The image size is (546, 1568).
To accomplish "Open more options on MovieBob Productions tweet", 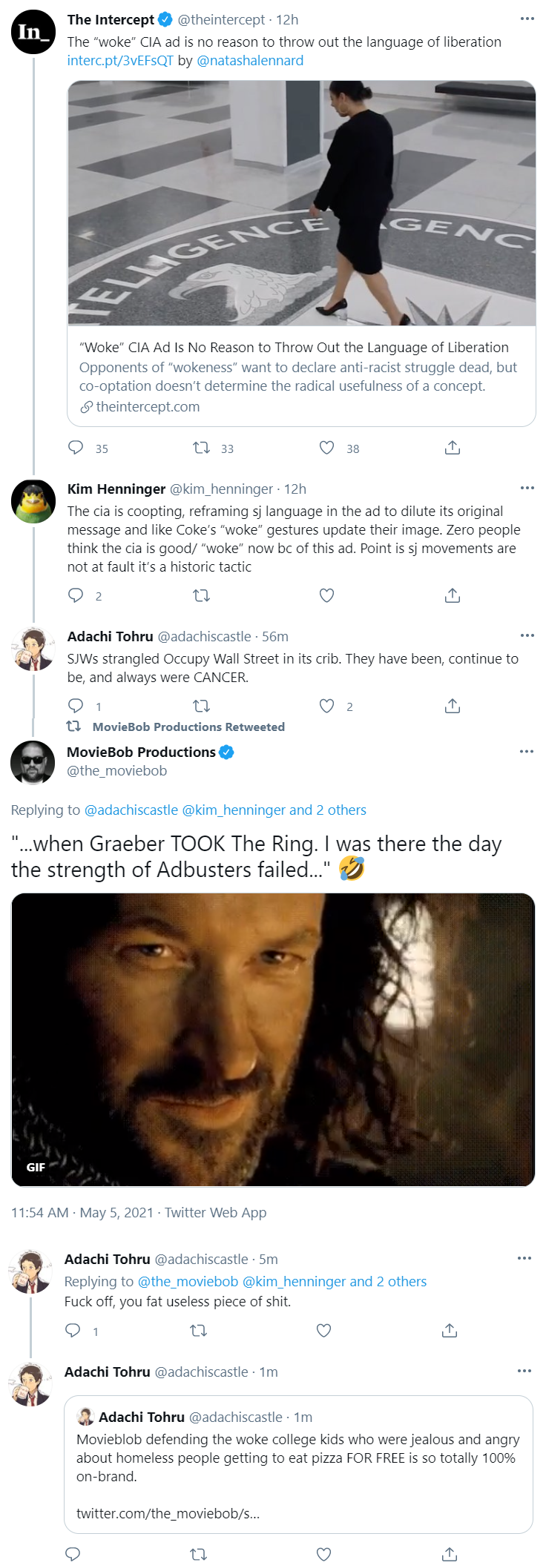I will (x=527, y=751).
